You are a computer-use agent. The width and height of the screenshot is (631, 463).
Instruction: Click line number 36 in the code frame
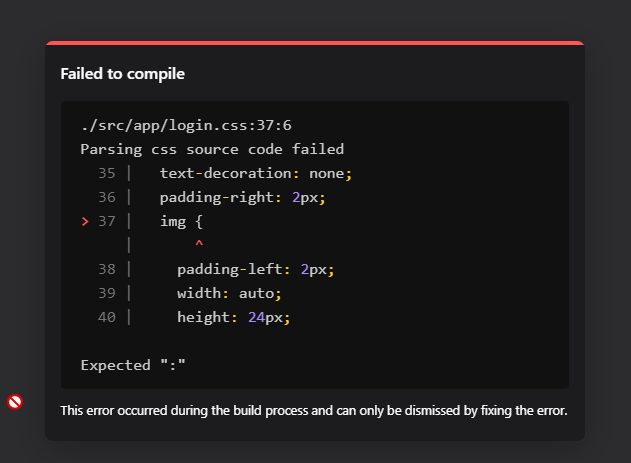tap(106, 197)
